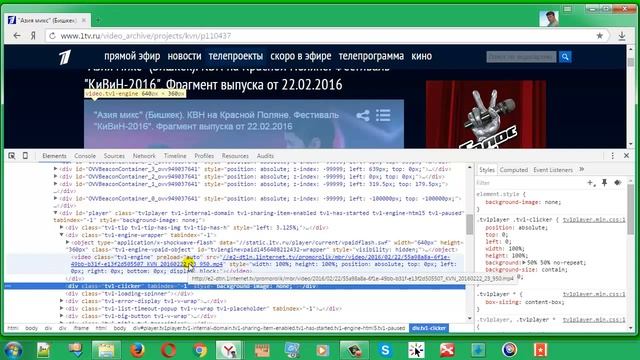Screen dimensions: 640x360
Task: Expand OVVBeaconContainer_3 div node
Action: (x=56, y=169)
